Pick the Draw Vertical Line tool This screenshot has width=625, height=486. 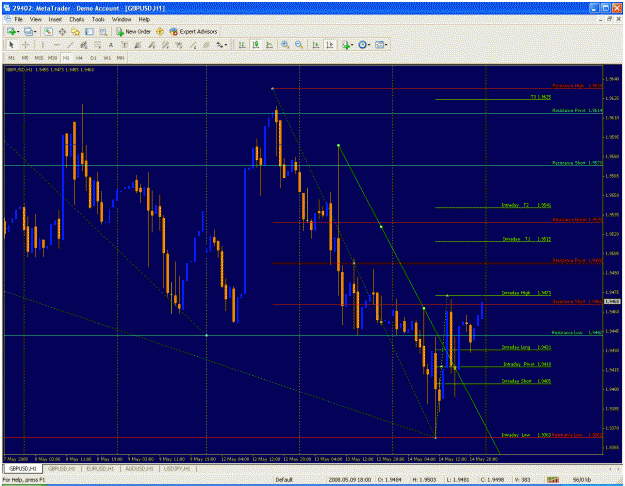(x=43, y=45)
